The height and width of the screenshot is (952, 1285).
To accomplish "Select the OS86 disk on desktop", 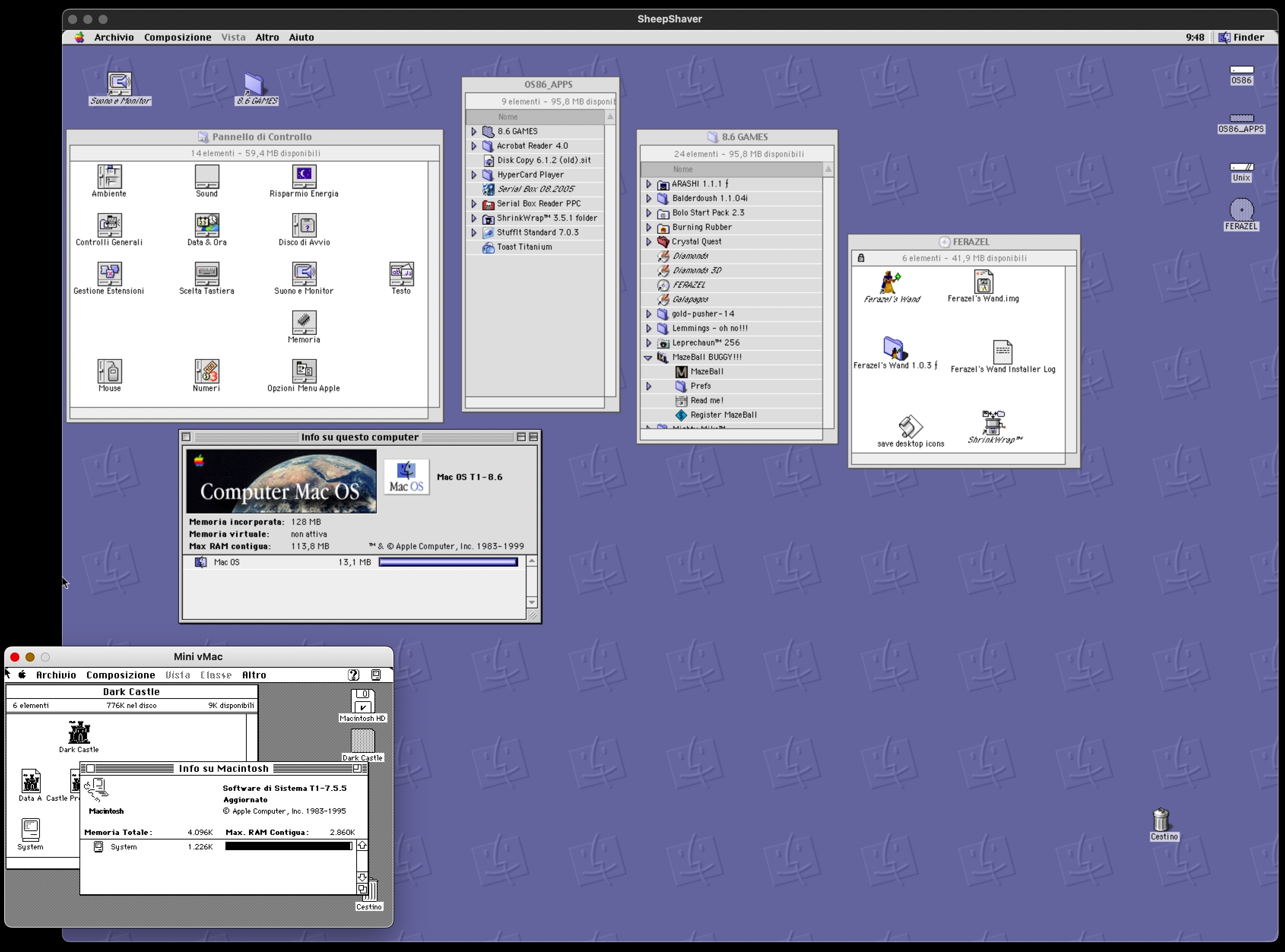I will [1241, 70].
